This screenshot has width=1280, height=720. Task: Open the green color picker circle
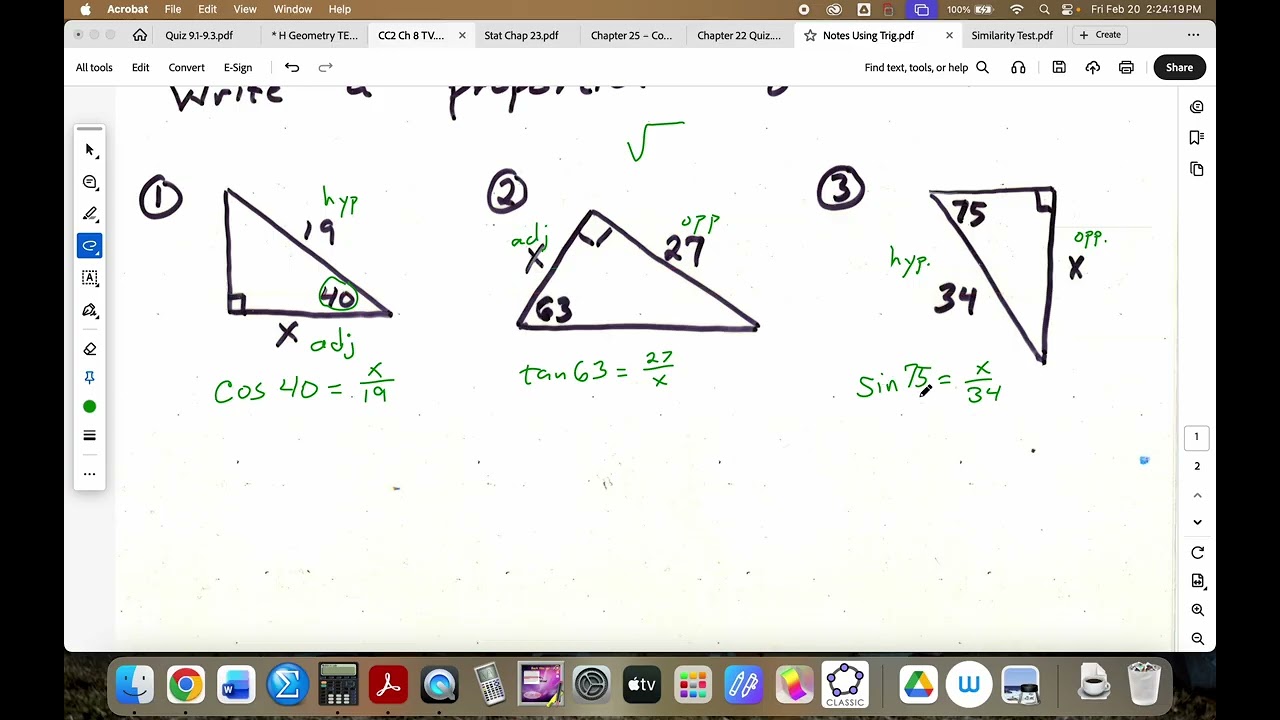click(x=90, y=406)
